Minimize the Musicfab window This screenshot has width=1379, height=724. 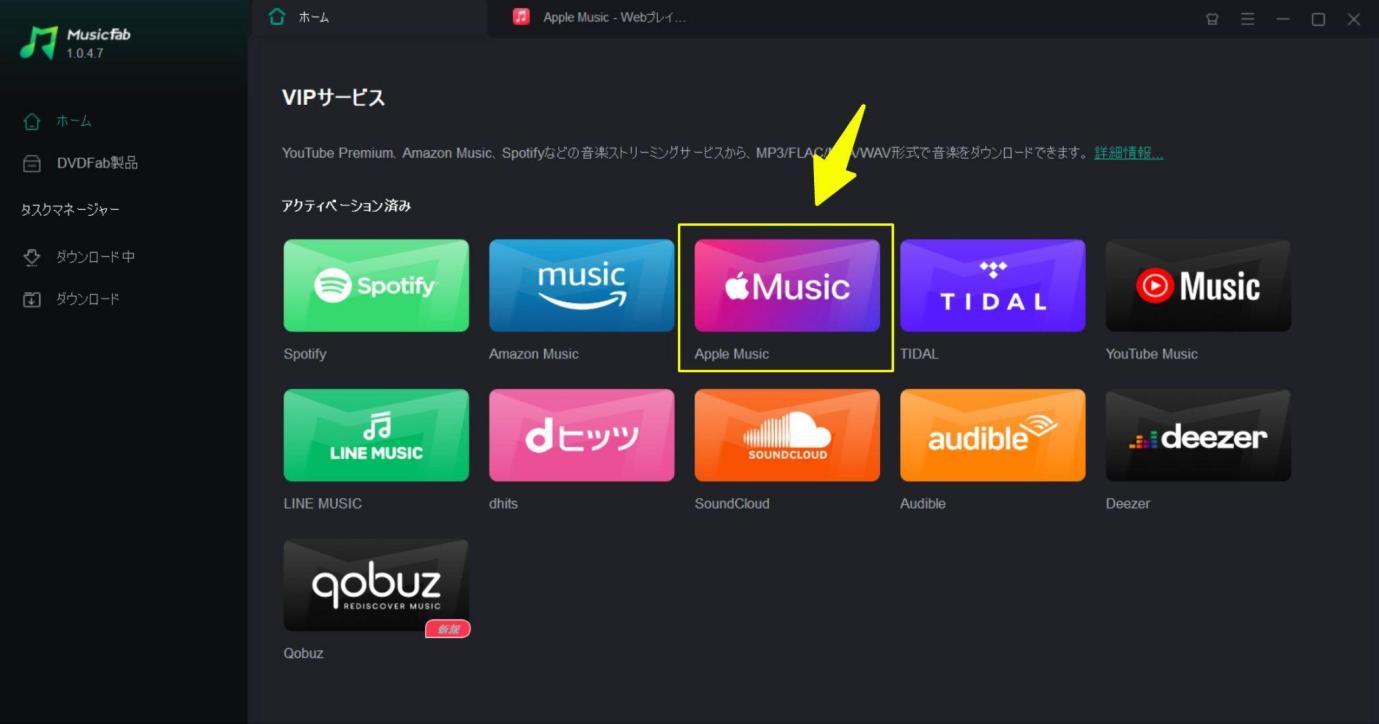[1283, 19]
